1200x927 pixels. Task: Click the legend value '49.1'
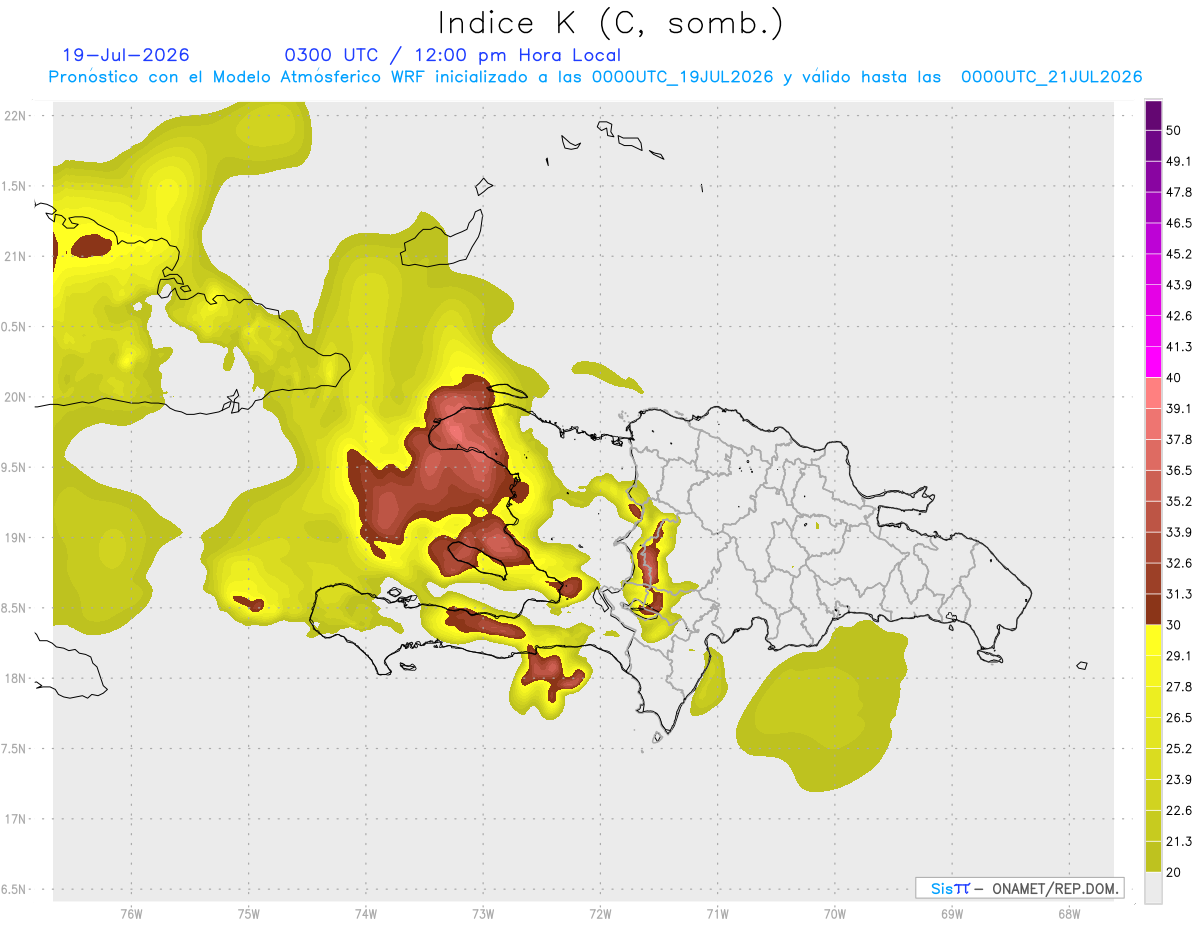point(1179,161)
